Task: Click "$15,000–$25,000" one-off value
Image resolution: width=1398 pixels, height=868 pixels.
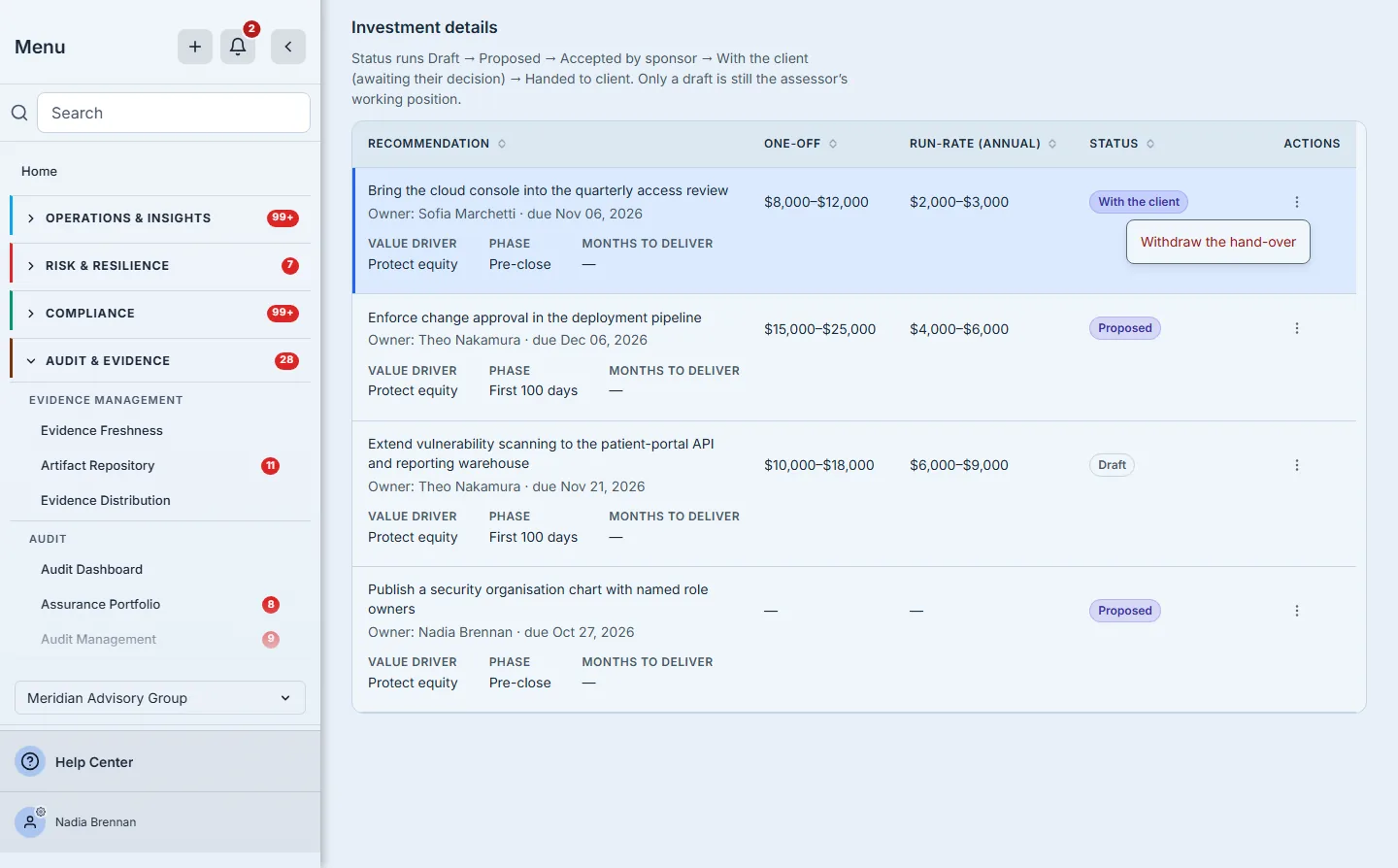Action: coord(820,329)
